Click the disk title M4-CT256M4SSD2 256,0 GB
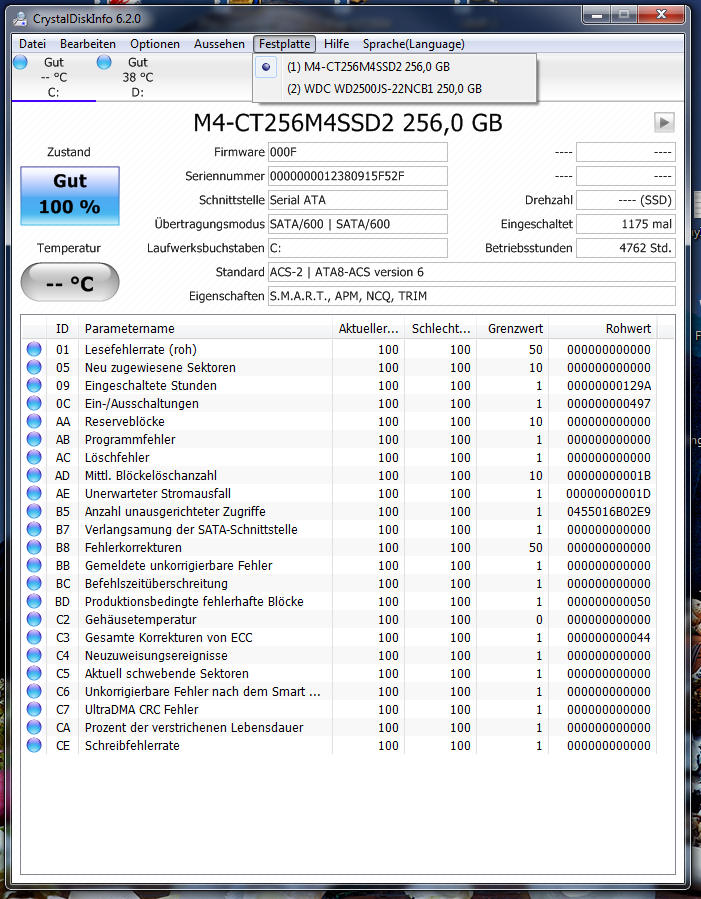This screenshot has width=701, height=899. (x=348, y=123)
